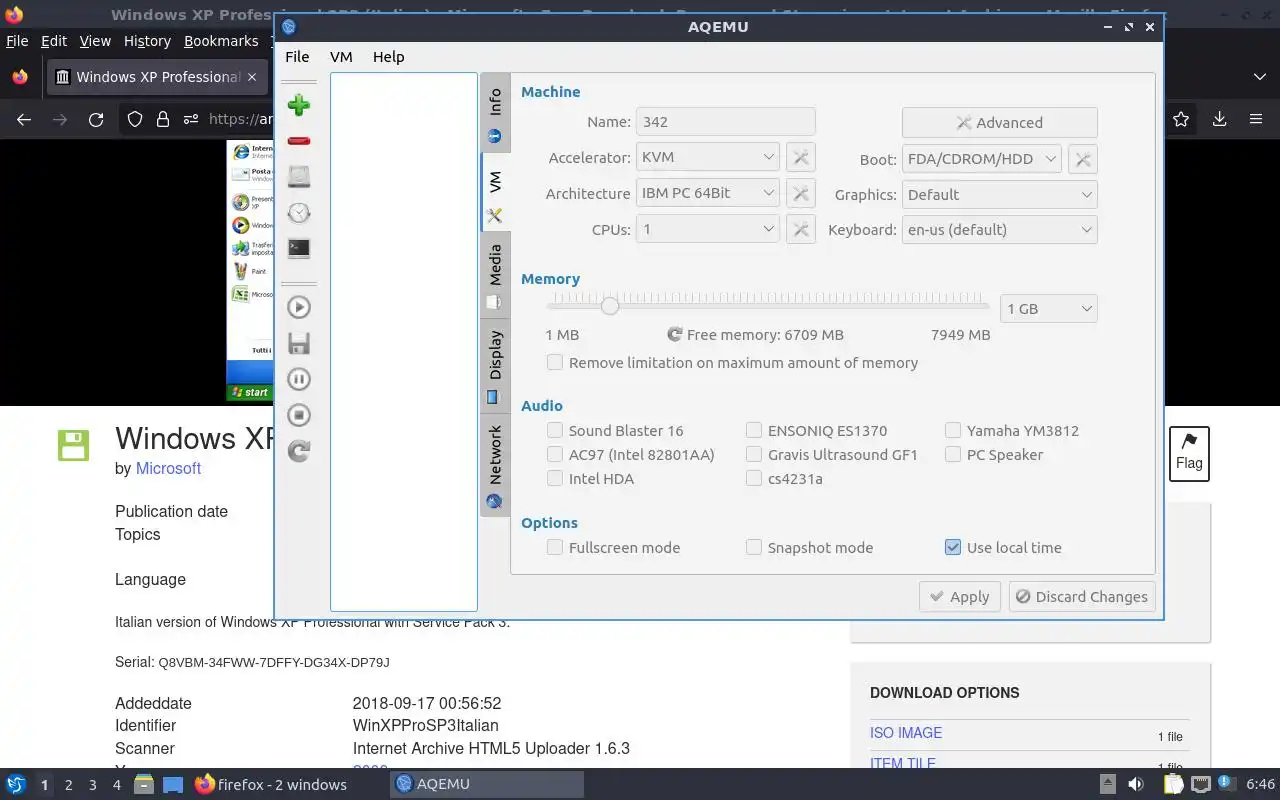The image size is (1280, 800).
Task: Click Firefox reload page icon
Action: click(x=96, y=120)
